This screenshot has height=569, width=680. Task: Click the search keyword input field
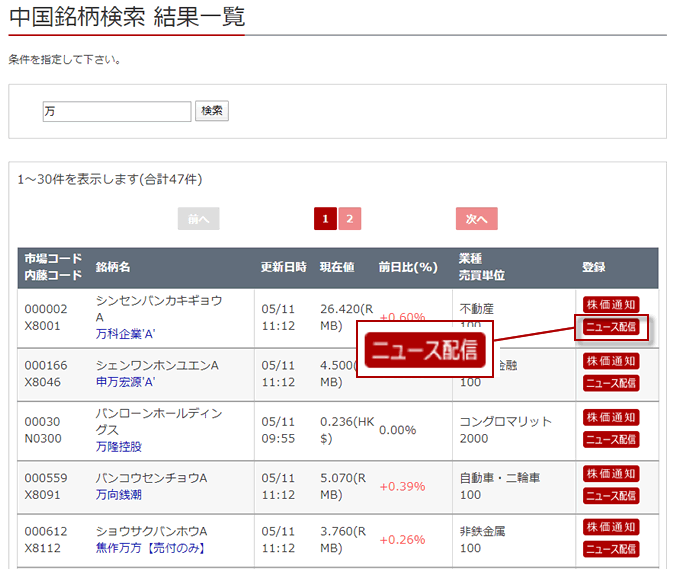point(116,111)
